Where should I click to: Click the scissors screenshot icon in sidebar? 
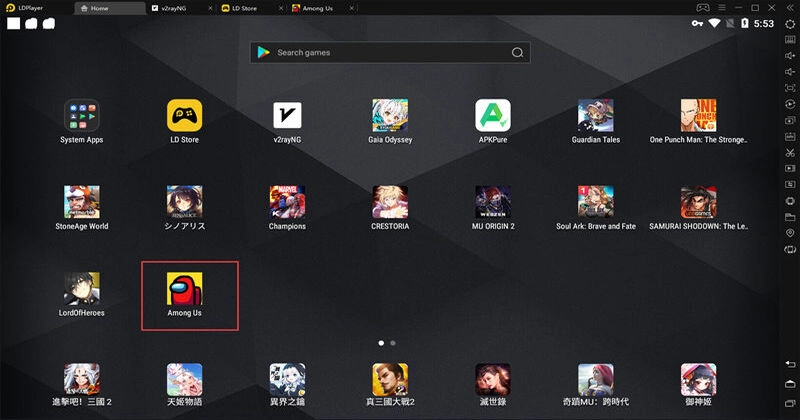(790, 152)
